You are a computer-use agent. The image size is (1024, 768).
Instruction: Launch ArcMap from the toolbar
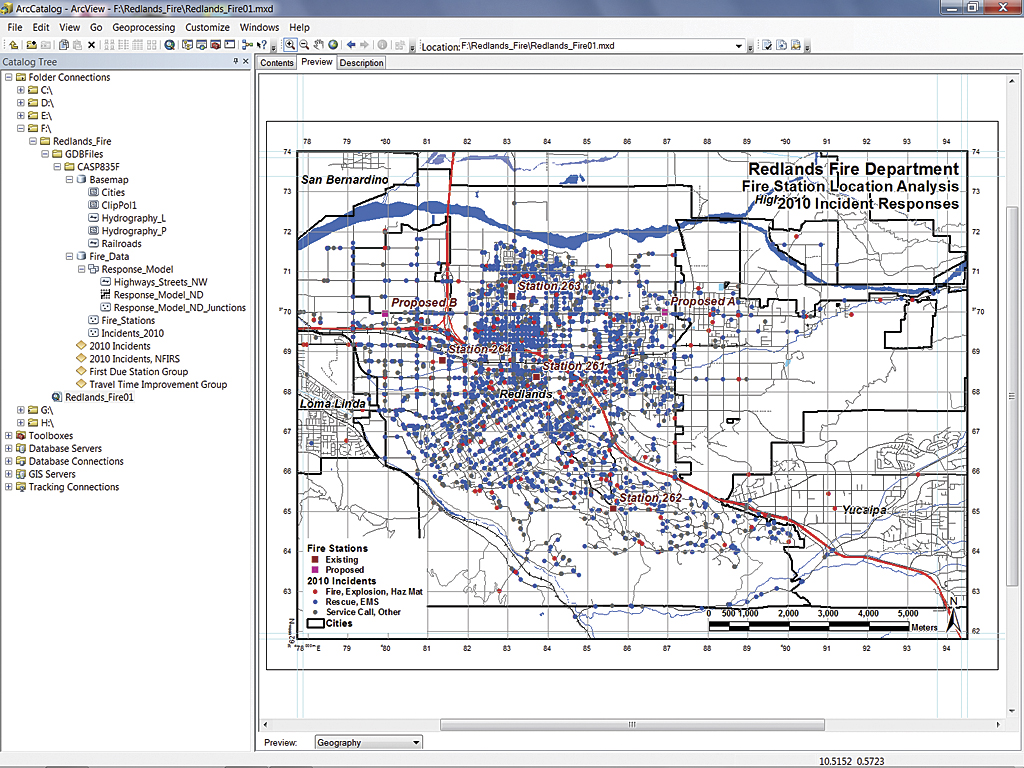point(169,45)
